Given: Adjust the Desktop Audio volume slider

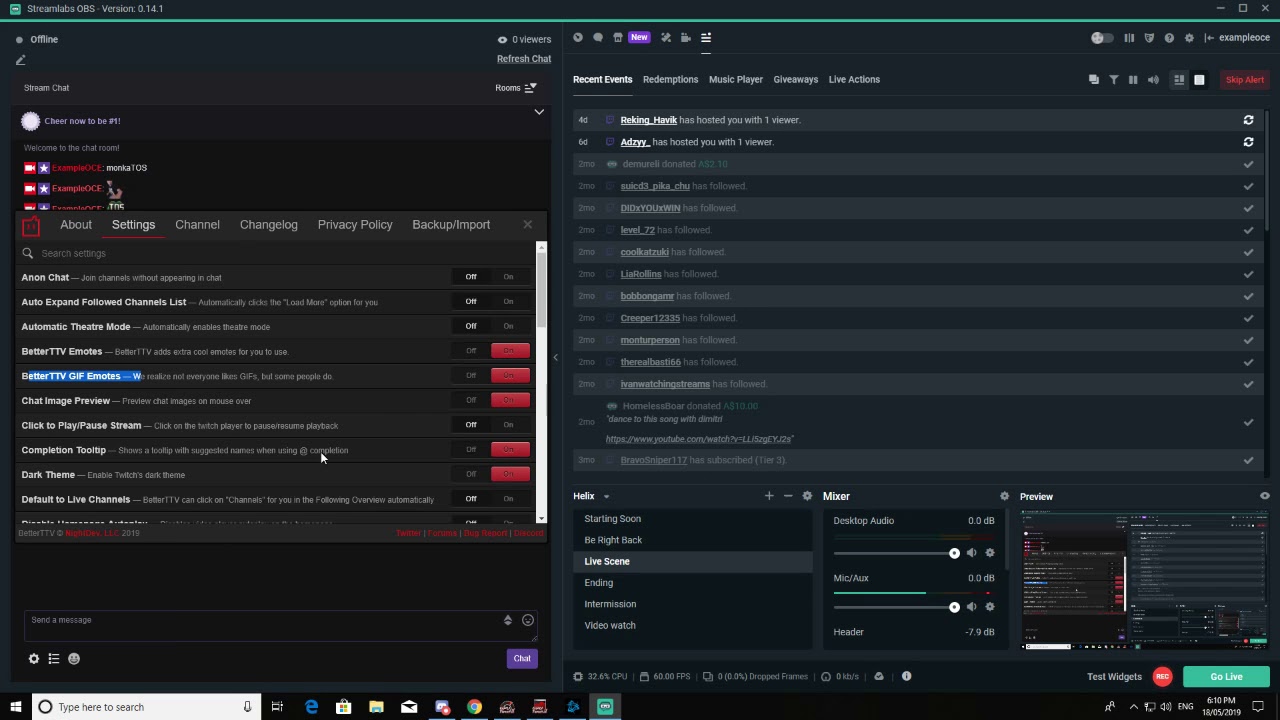Looking at the screenshot, I should [x=896, y=553].
